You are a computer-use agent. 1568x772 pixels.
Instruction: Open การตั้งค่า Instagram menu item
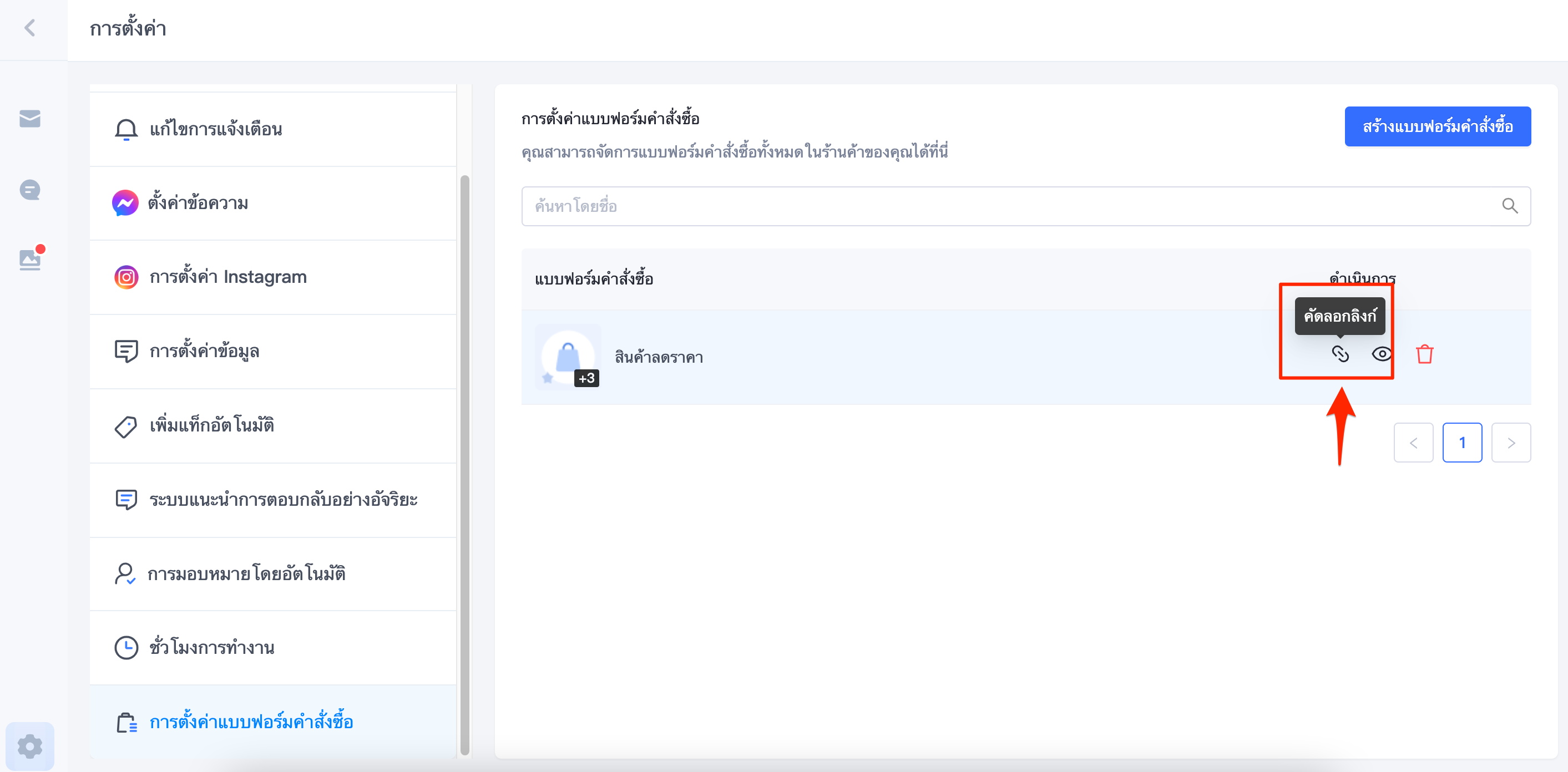pyautogui.click(x=272, y=277)
